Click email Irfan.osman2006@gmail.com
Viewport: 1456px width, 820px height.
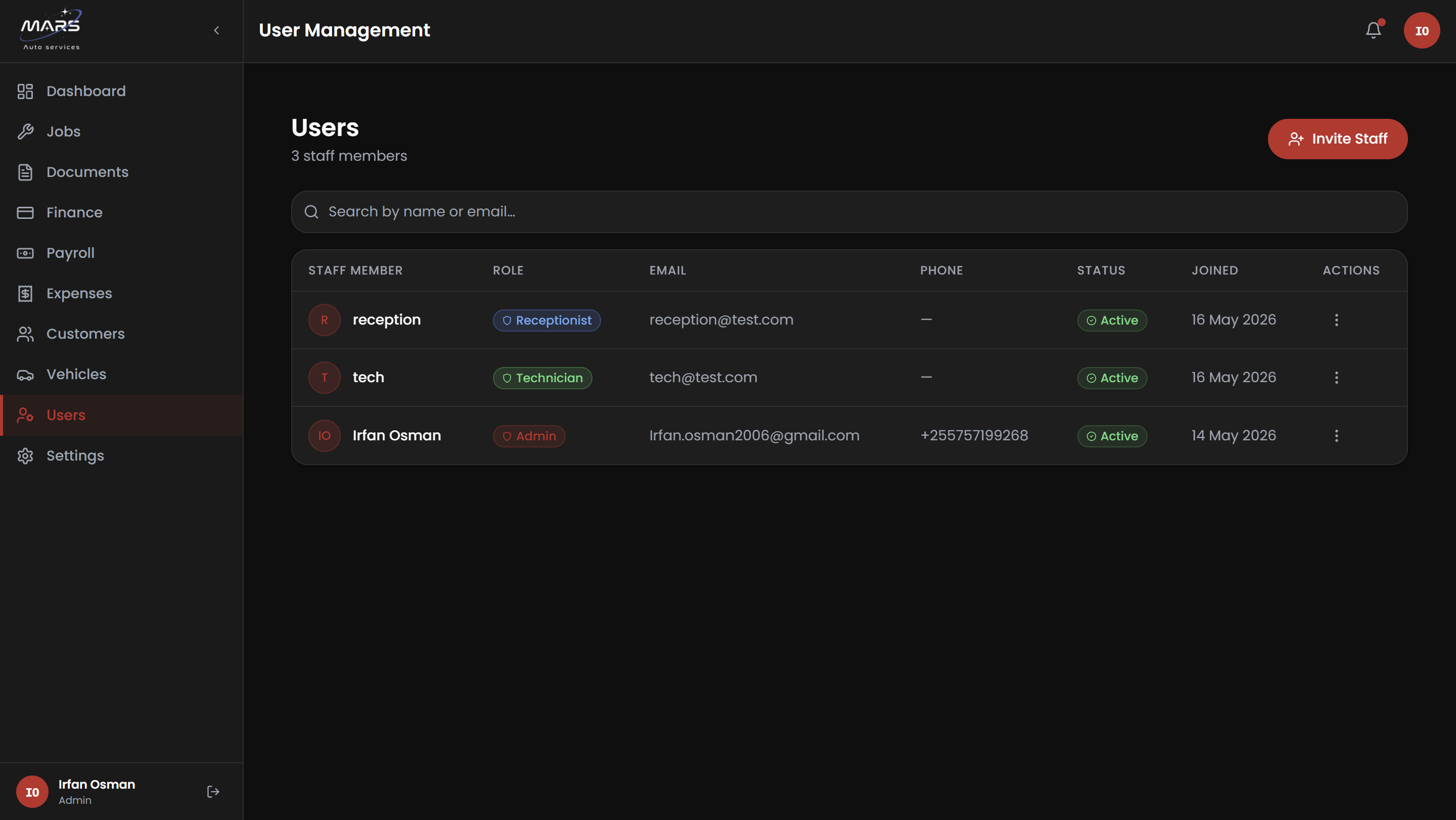click(755, 436)
